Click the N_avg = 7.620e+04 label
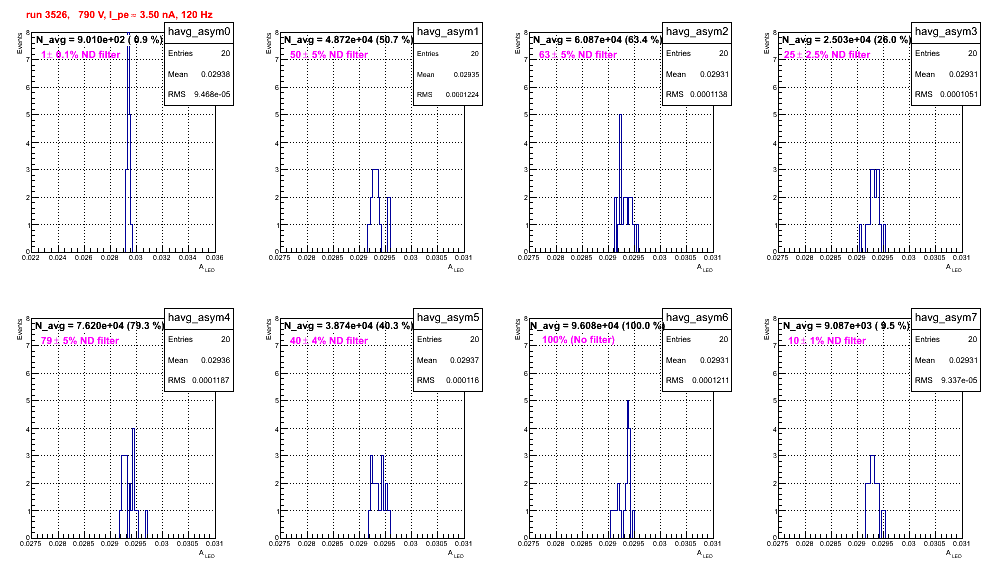Image resolution: width=996 pixels, height=572 pixels. tap(99, 325)
